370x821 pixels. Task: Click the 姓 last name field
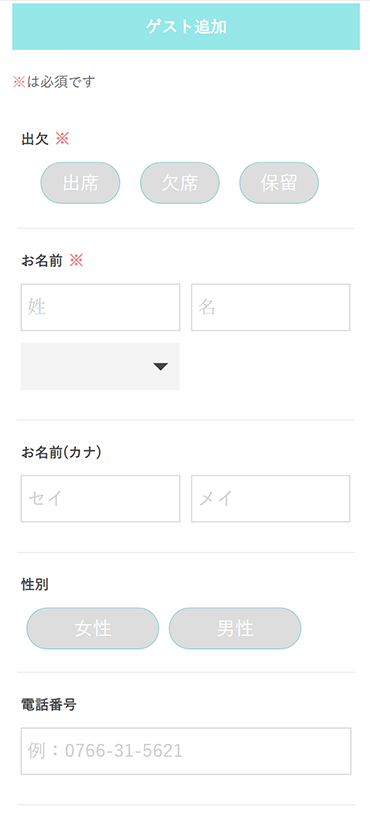(x=100, y=307)
